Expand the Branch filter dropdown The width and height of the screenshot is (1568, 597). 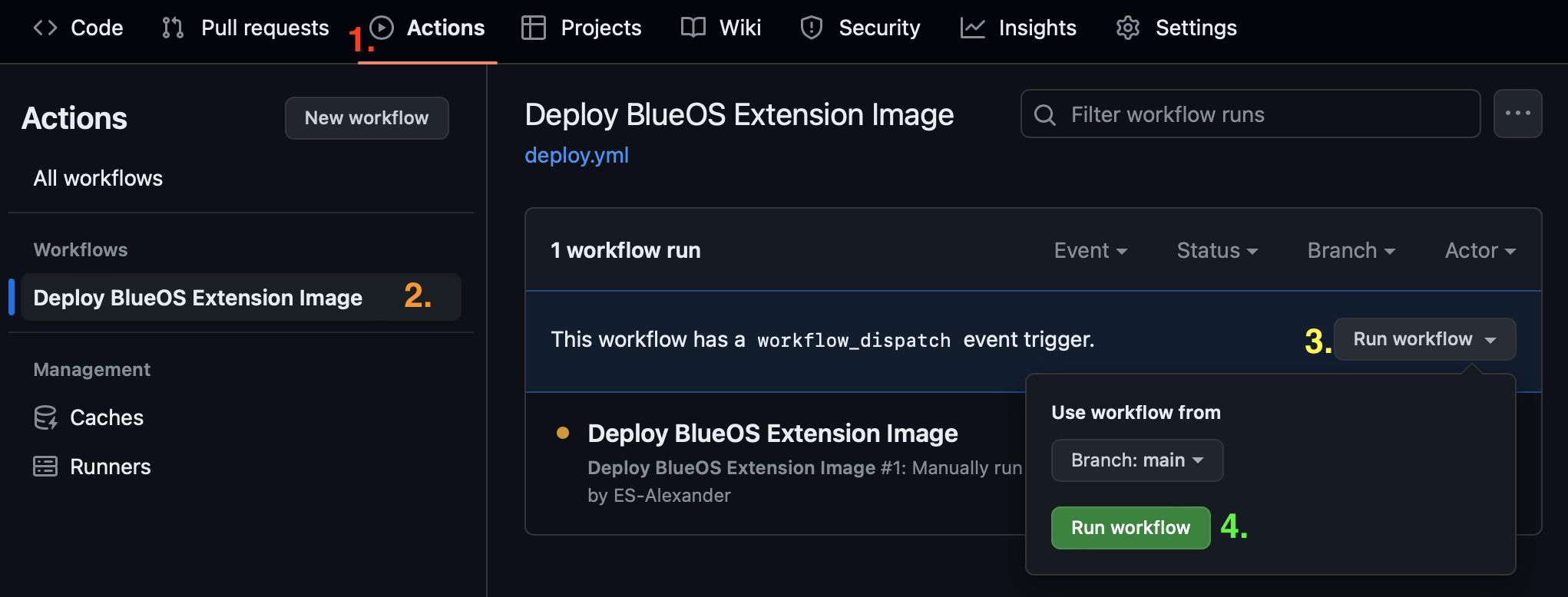point(1351,250)
